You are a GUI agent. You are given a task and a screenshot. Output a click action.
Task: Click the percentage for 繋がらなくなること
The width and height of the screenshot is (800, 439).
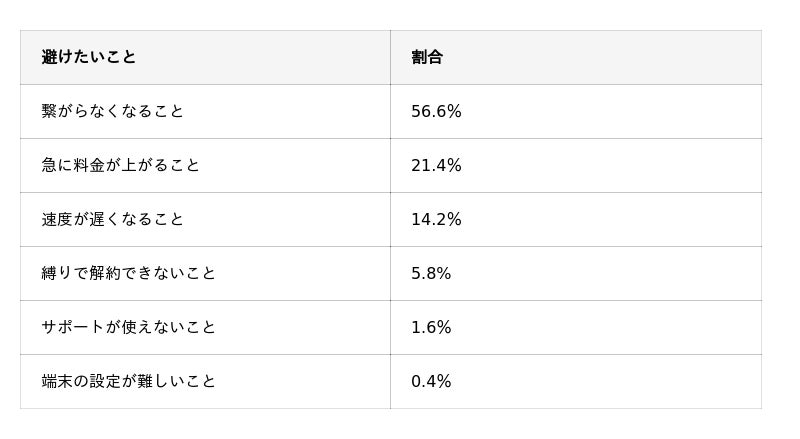point(436,111)
